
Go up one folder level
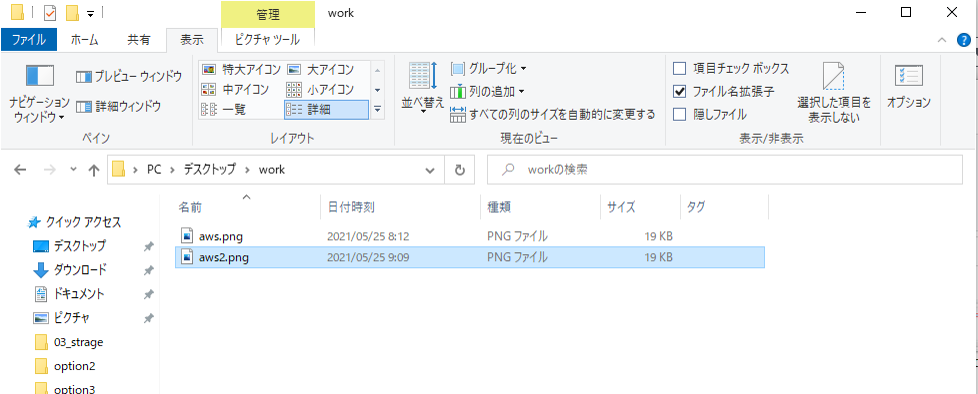[94, 170]
